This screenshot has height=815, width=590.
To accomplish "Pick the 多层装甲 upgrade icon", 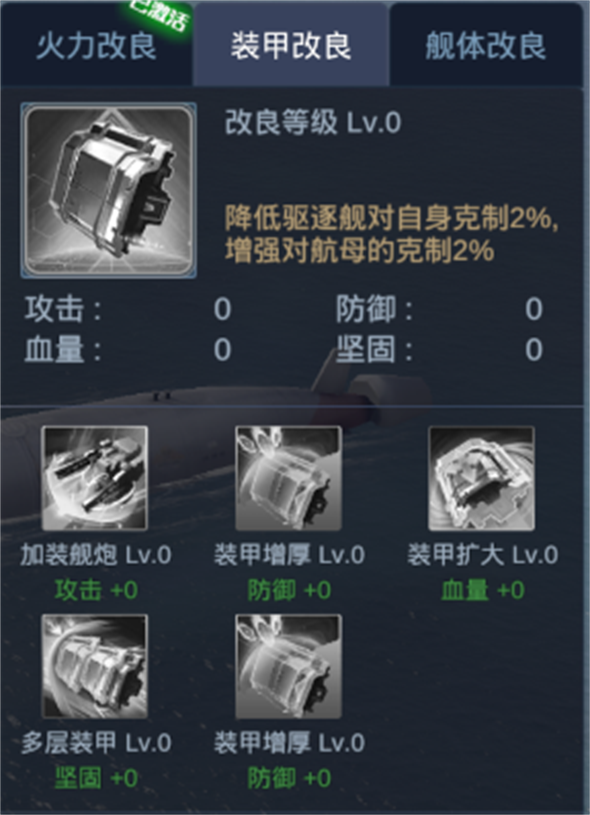I will click(95, 666).
